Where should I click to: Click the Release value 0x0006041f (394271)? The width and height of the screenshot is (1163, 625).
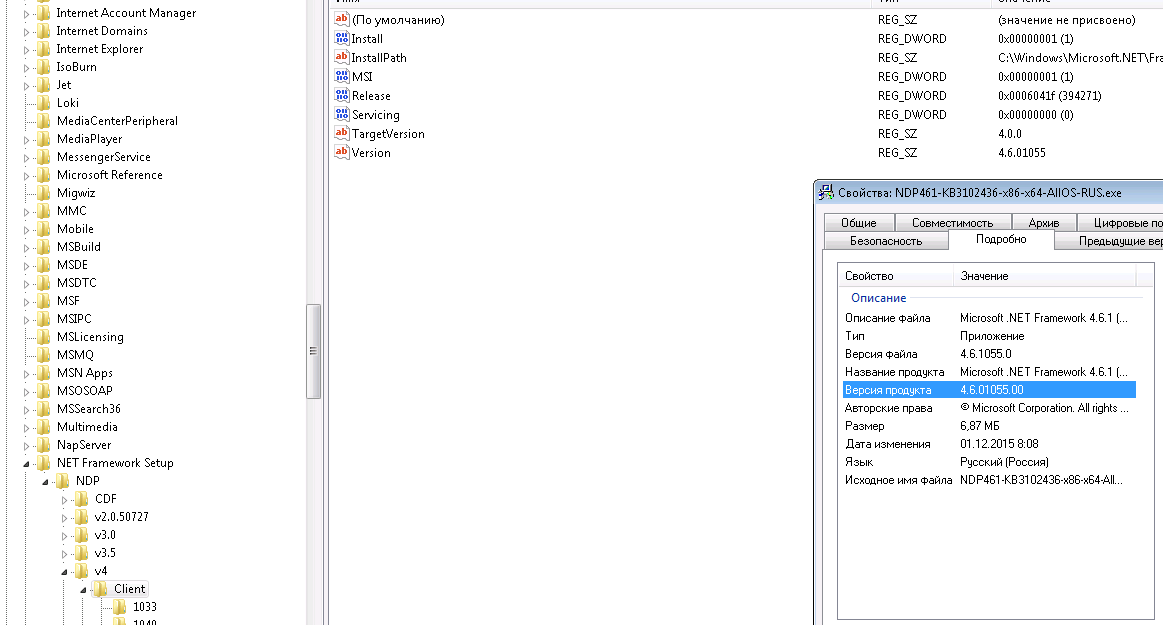[x=1050, y=96]
